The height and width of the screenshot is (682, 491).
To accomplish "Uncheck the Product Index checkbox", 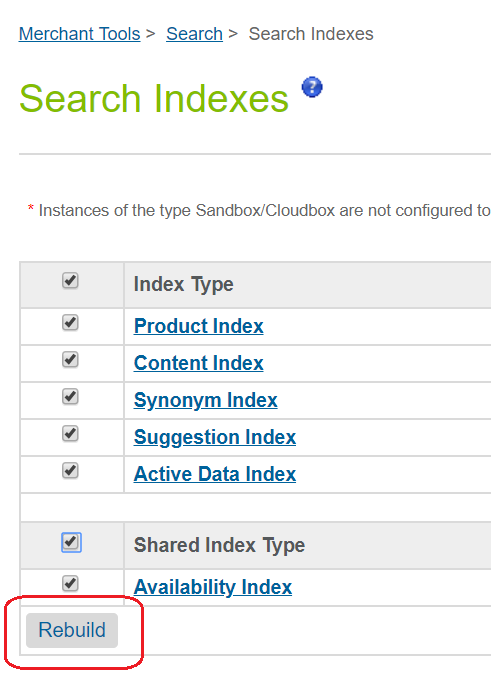I will (x=70, y=323).
